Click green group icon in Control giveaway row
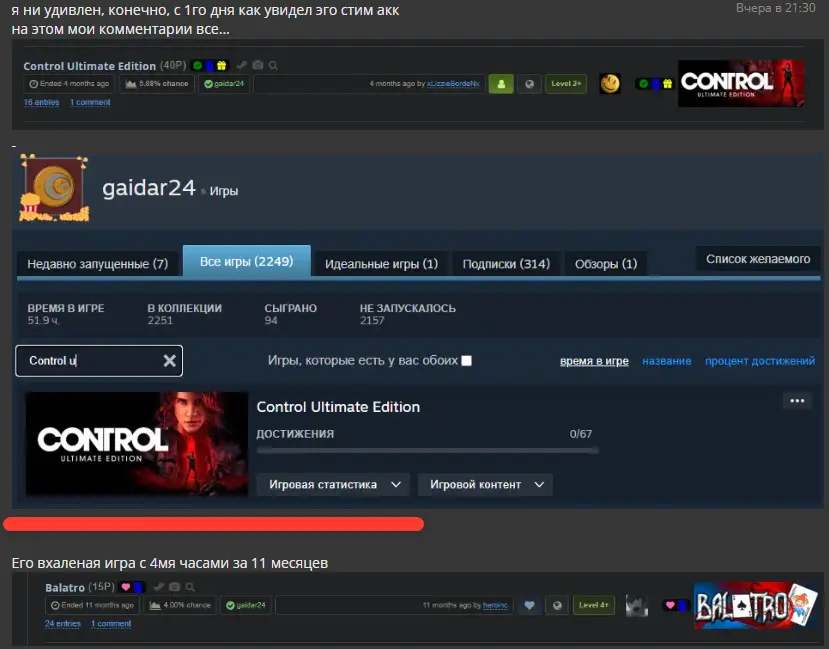Image resolution: width=829 pixels, height=649 pixels. point(501,84)
